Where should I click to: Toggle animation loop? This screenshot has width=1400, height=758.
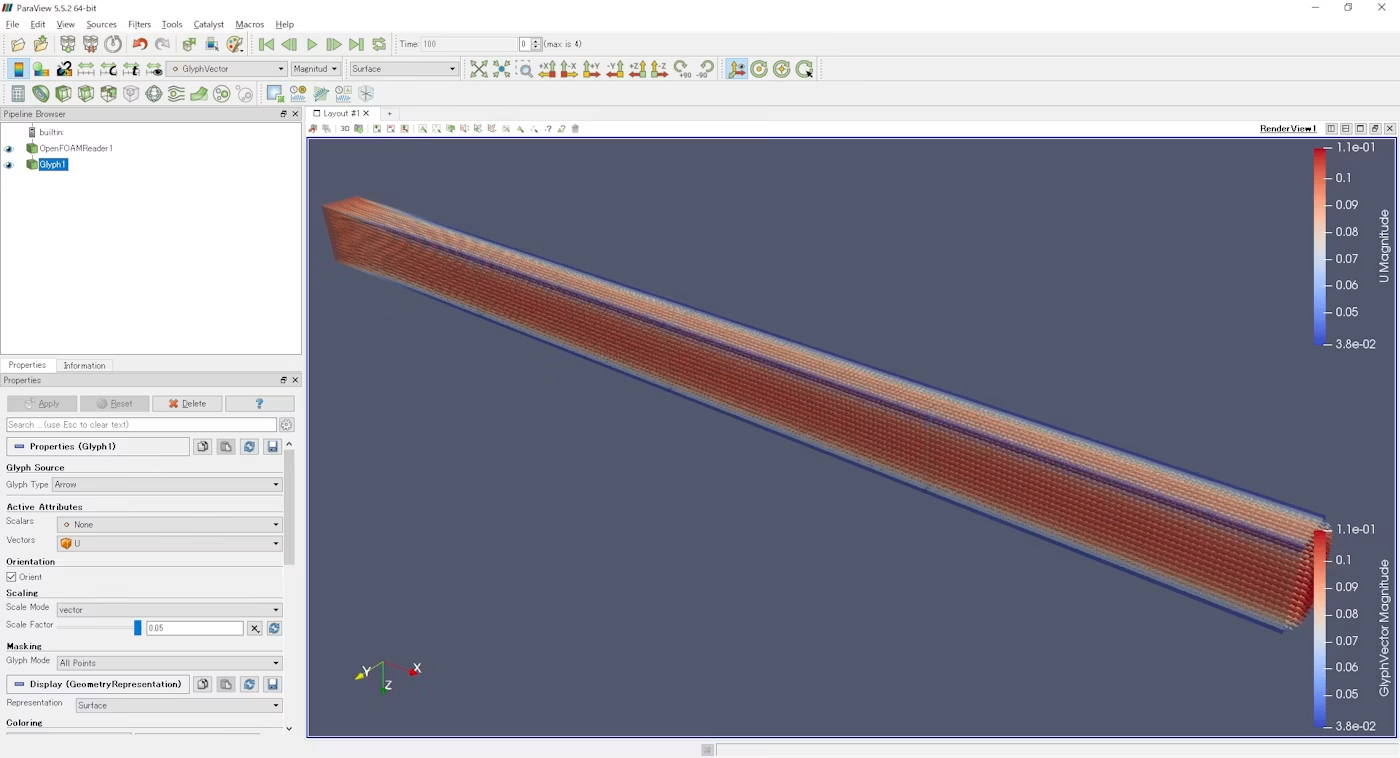[379, 44]
